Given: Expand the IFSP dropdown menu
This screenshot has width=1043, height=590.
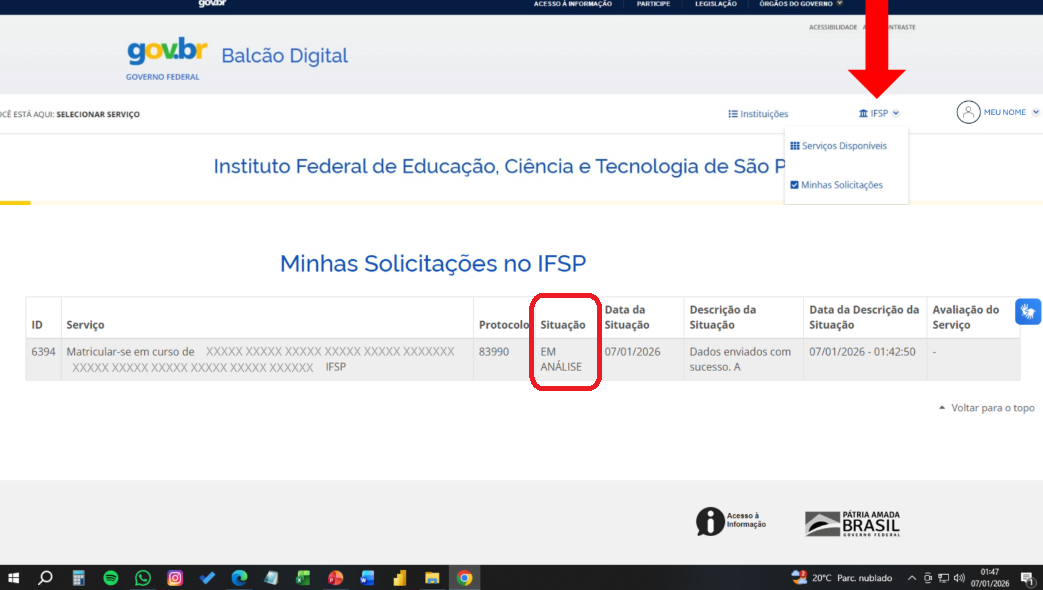Looking at the screenshot, I should 879,114.
